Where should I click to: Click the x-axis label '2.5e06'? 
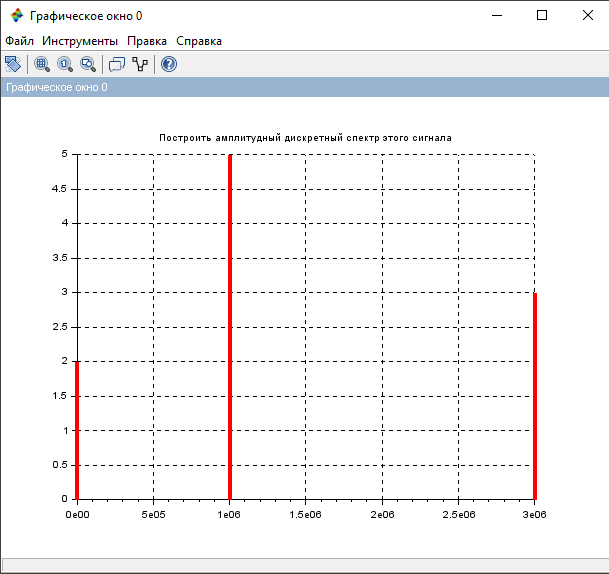pos(459,515)
